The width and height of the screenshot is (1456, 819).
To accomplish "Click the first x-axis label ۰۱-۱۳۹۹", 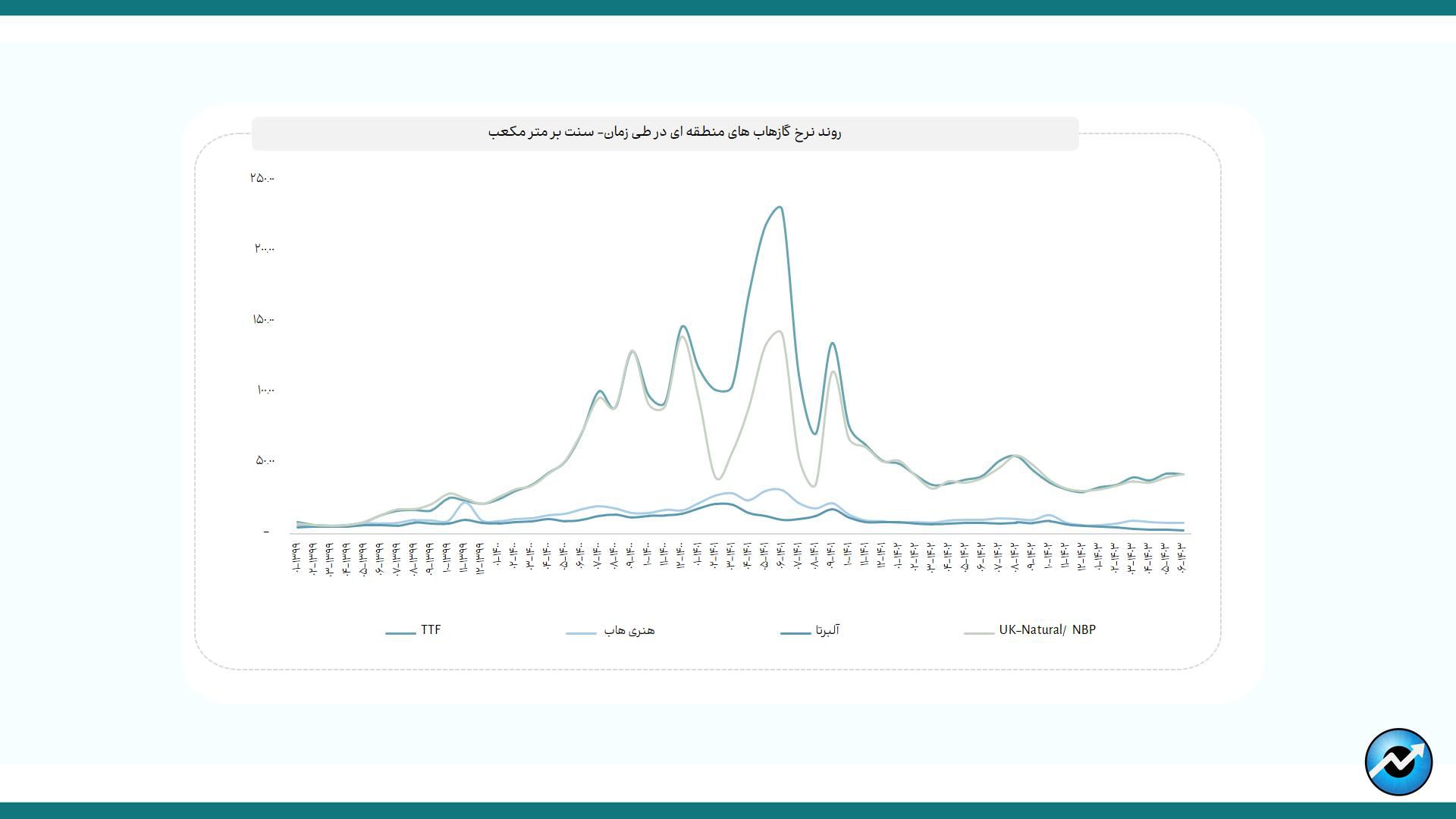I will pos(297,558).
